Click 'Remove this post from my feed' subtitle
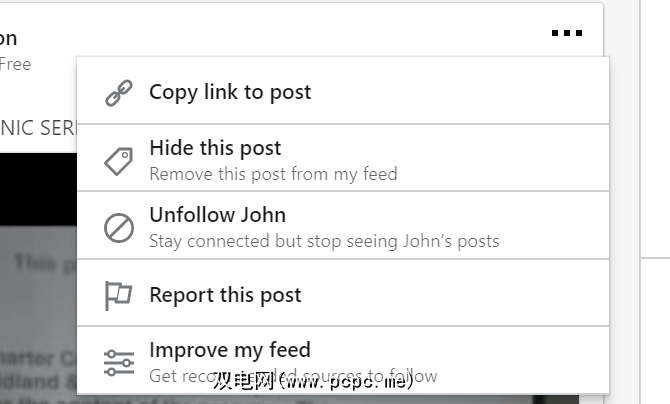Viewport: 670px width, 404px height. (273, 174)
